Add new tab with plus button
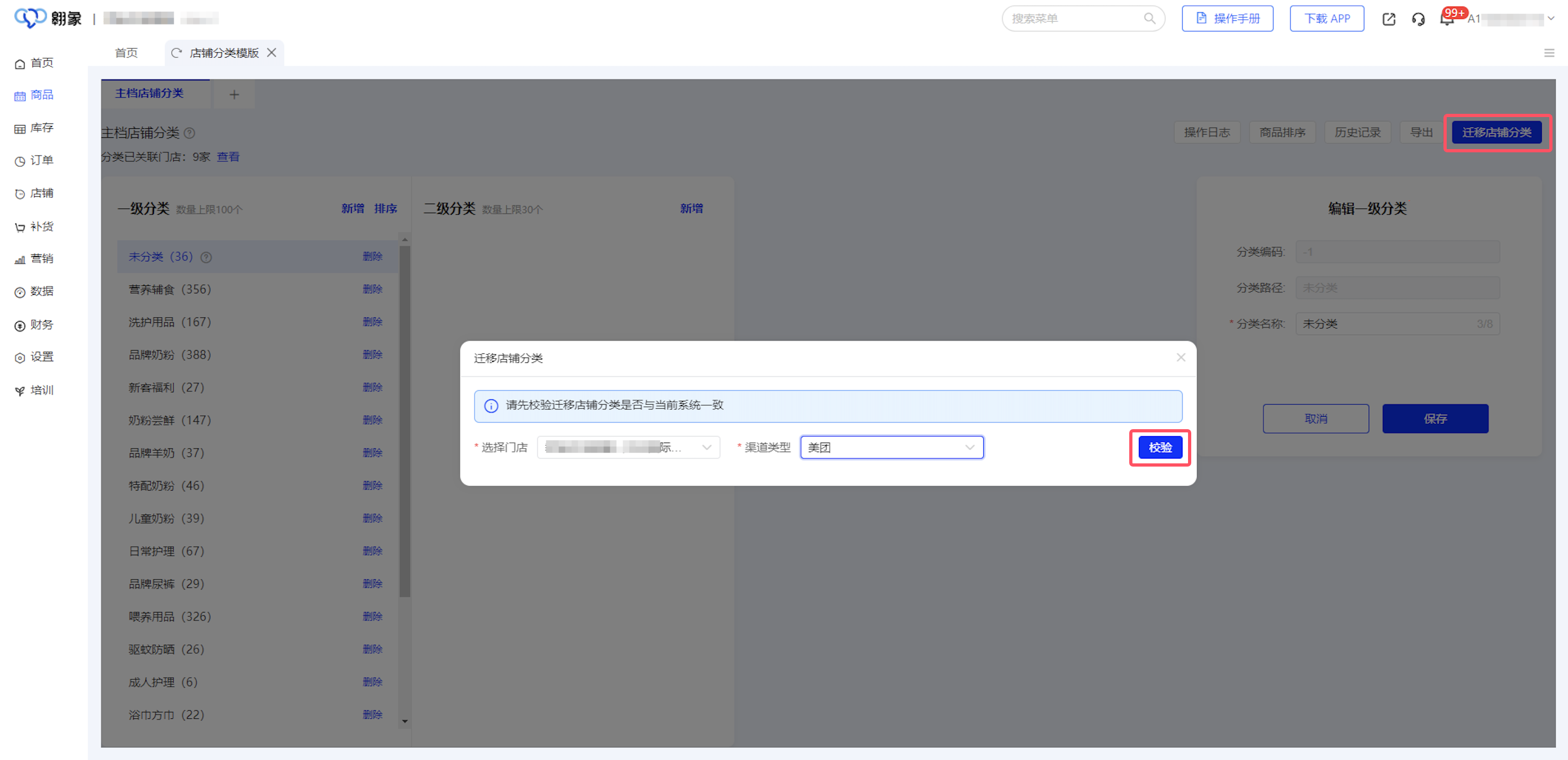Viewport: 1568px width, 760px height. tap(234, 95)
